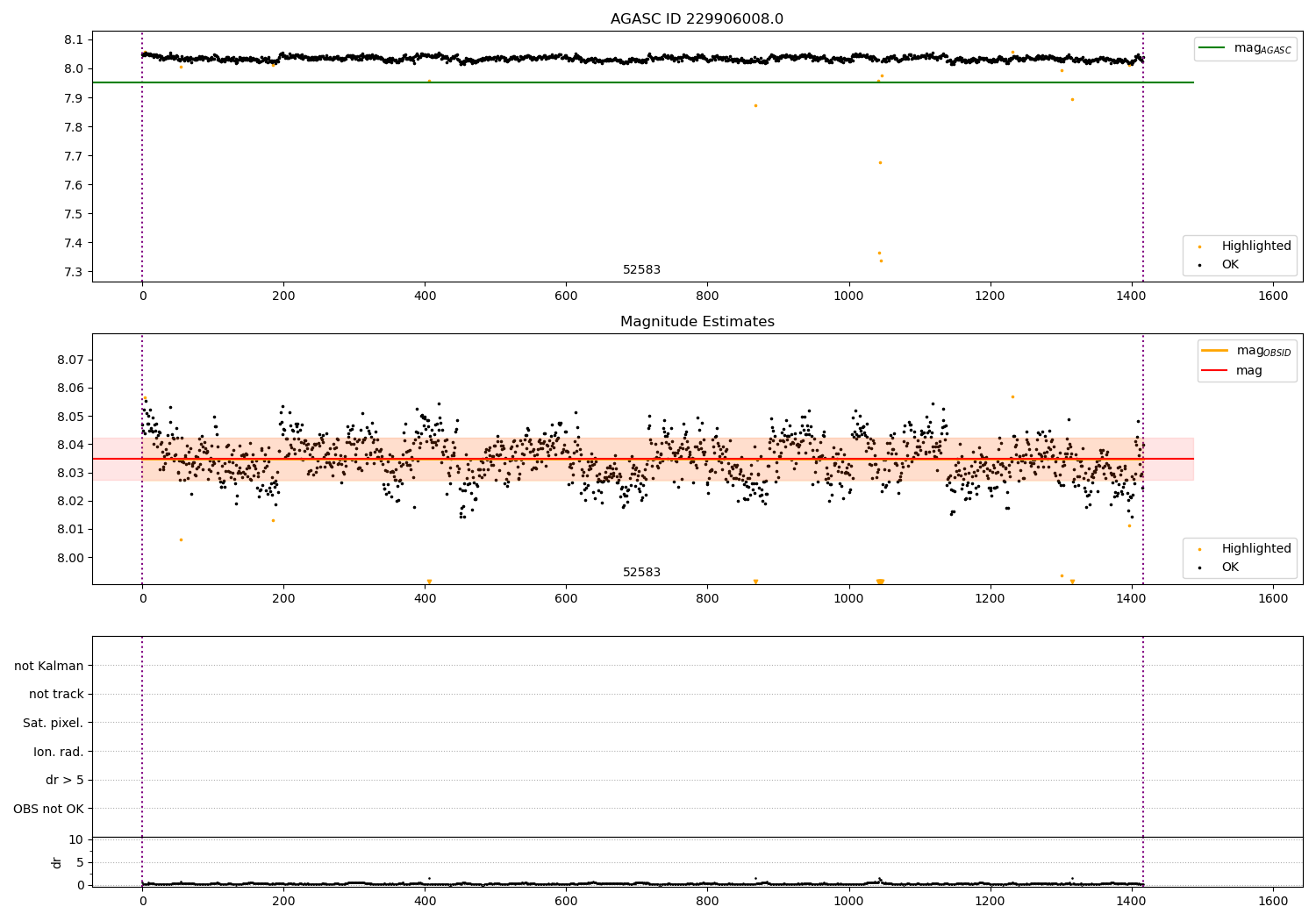This screenshot has height=921, width=1316.
Task: Click the 7.9 tick on the top y-axis
Action: (74, 98)
